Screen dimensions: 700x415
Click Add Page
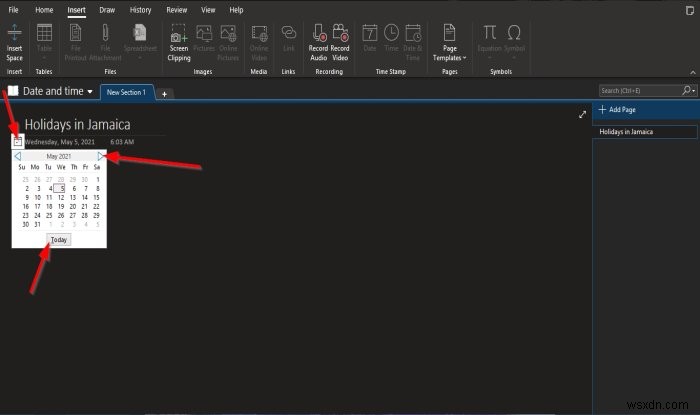[617, 110]
